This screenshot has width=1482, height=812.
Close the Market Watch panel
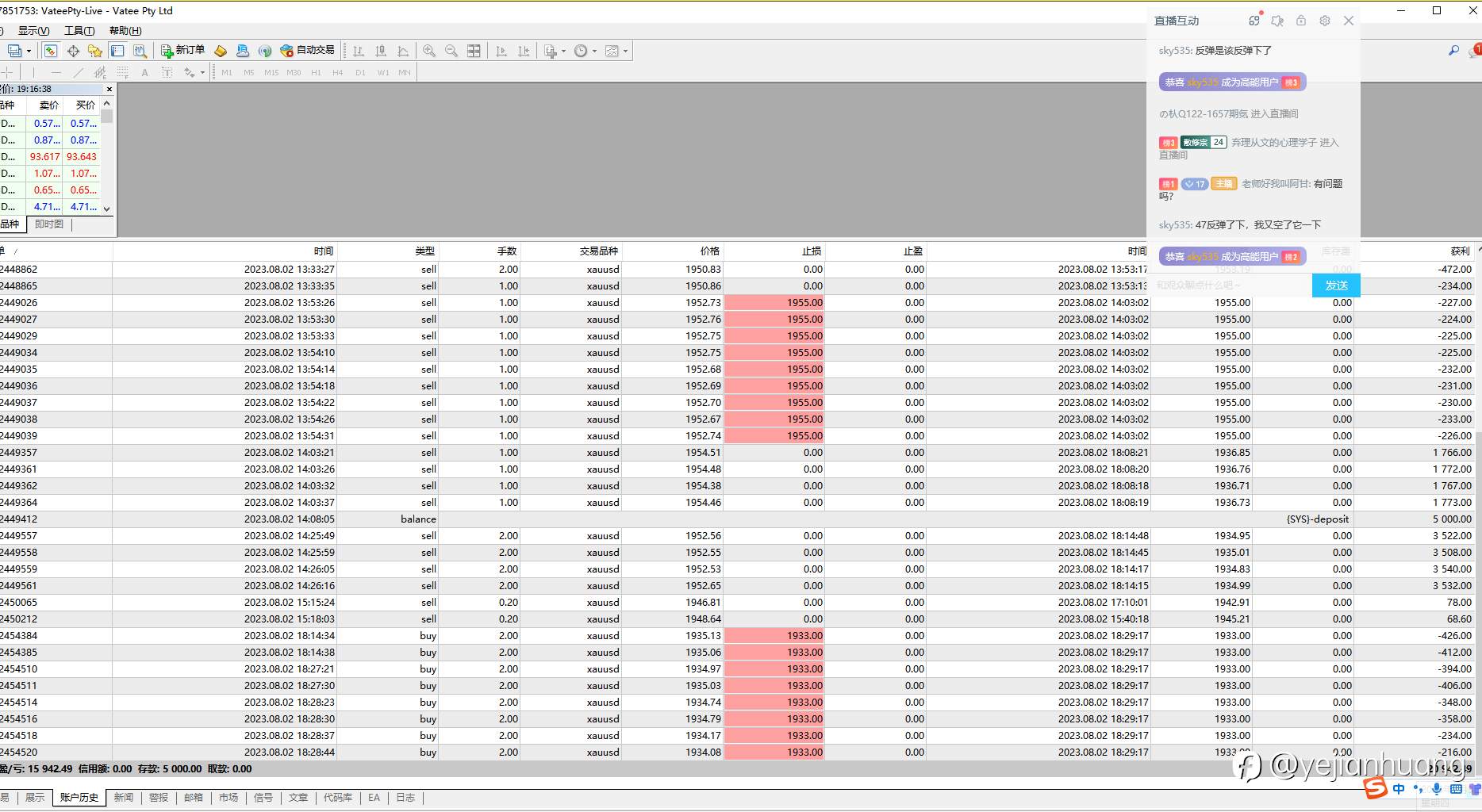point(109,89)
